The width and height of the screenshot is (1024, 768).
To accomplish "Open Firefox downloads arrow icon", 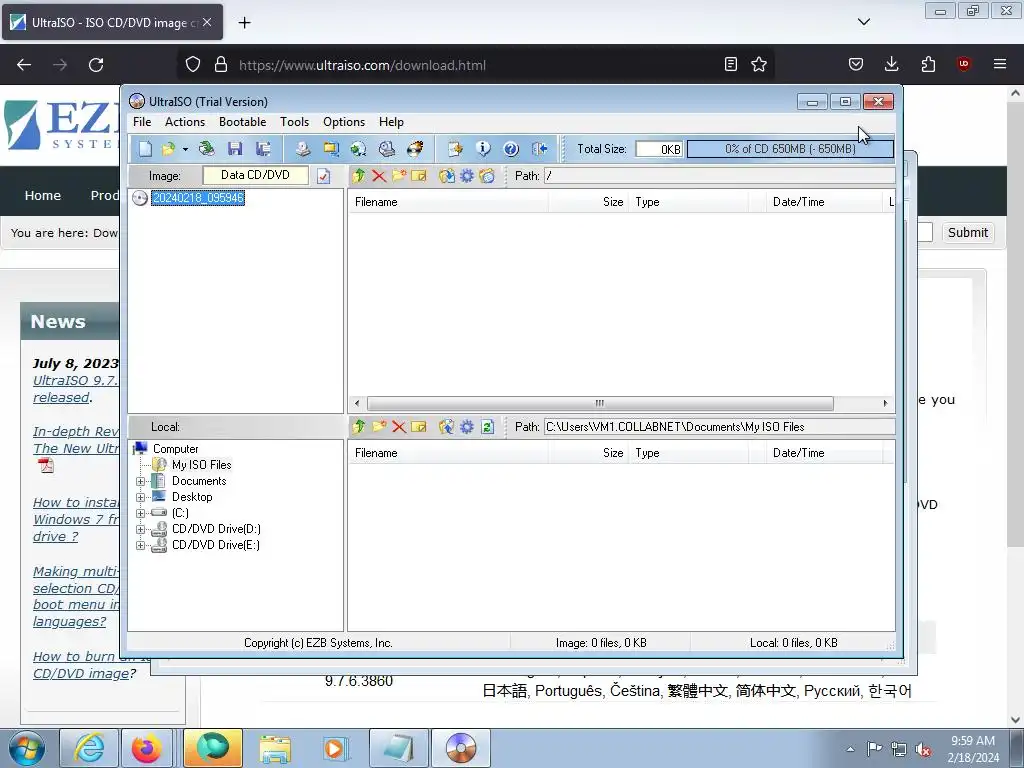I will 891,64.
